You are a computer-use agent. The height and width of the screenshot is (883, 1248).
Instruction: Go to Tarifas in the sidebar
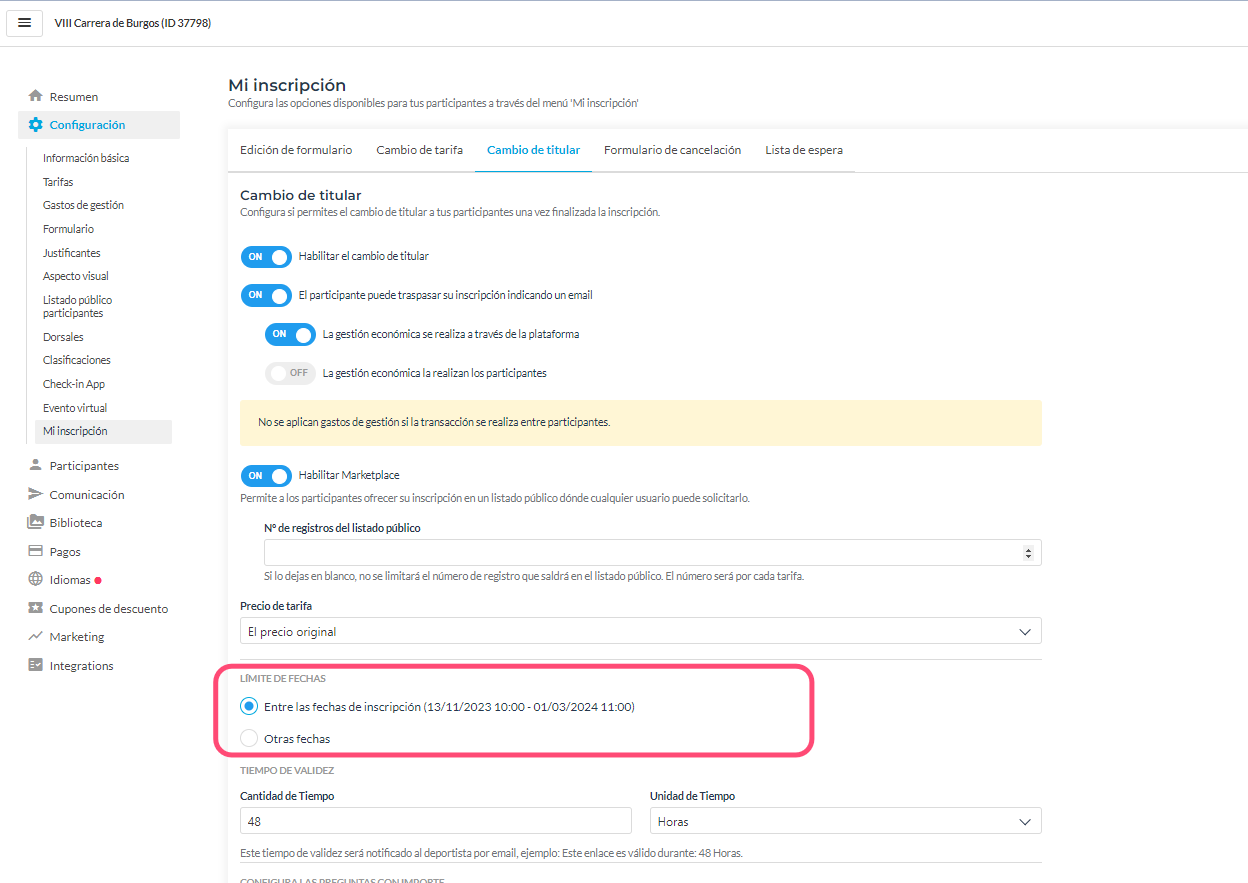click(x=58, y=182)
